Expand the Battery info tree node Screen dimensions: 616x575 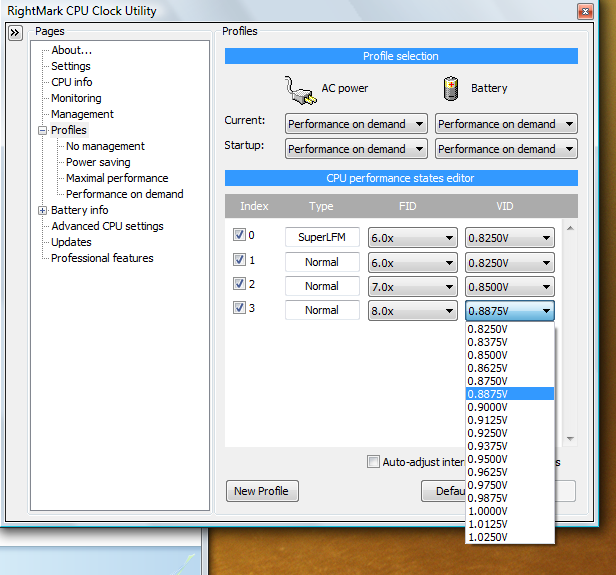tap(42, 211)
